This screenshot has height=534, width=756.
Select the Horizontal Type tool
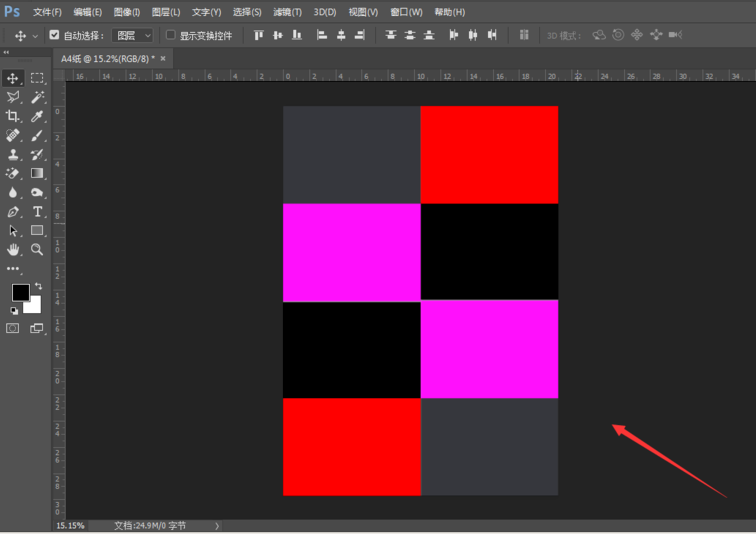click(37, 211)
